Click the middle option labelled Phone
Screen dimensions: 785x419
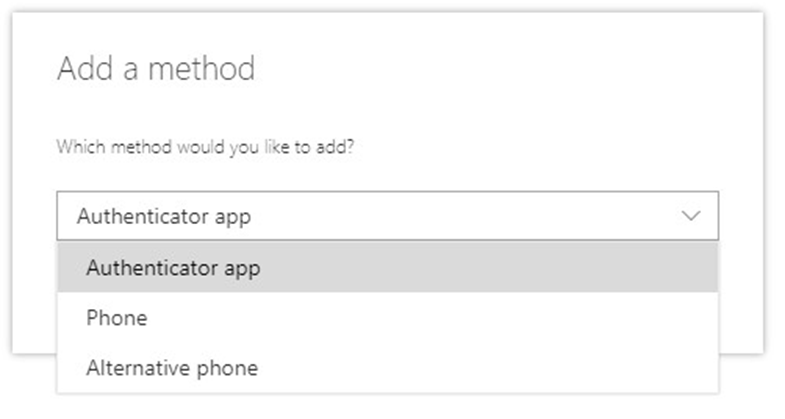pyautogui.click(x=117, y=318)
